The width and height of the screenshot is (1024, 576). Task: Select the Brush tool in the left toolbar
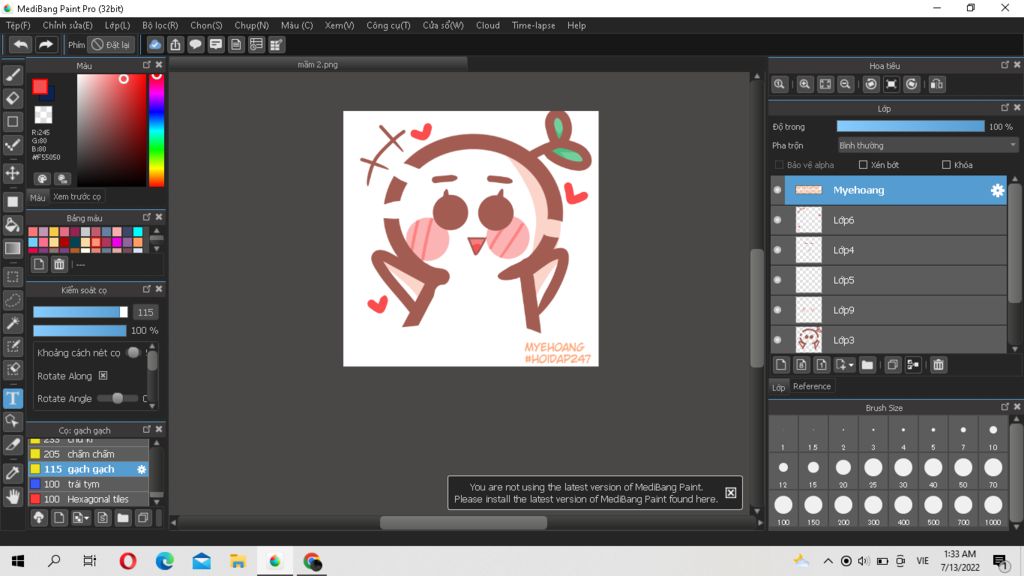click(12, 75)
